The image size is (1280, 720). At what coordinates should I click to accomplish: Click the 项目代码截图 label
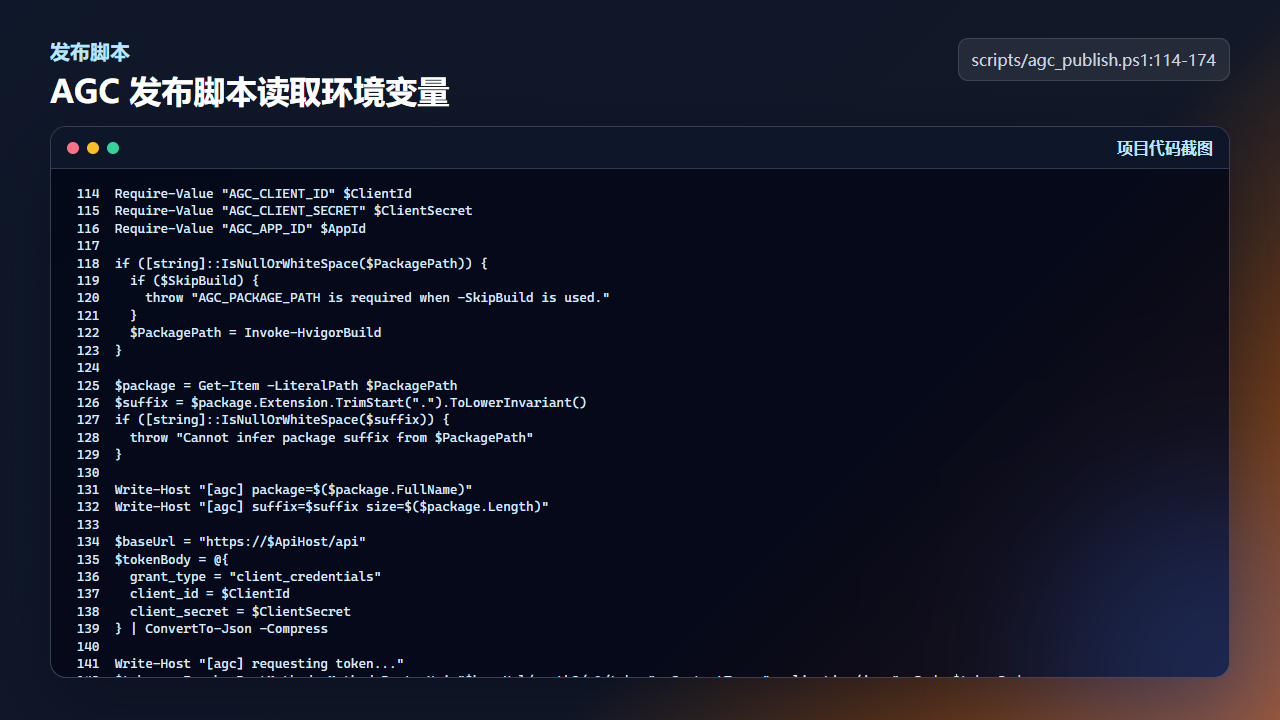pyautogui.click(x=1164, y=148)
